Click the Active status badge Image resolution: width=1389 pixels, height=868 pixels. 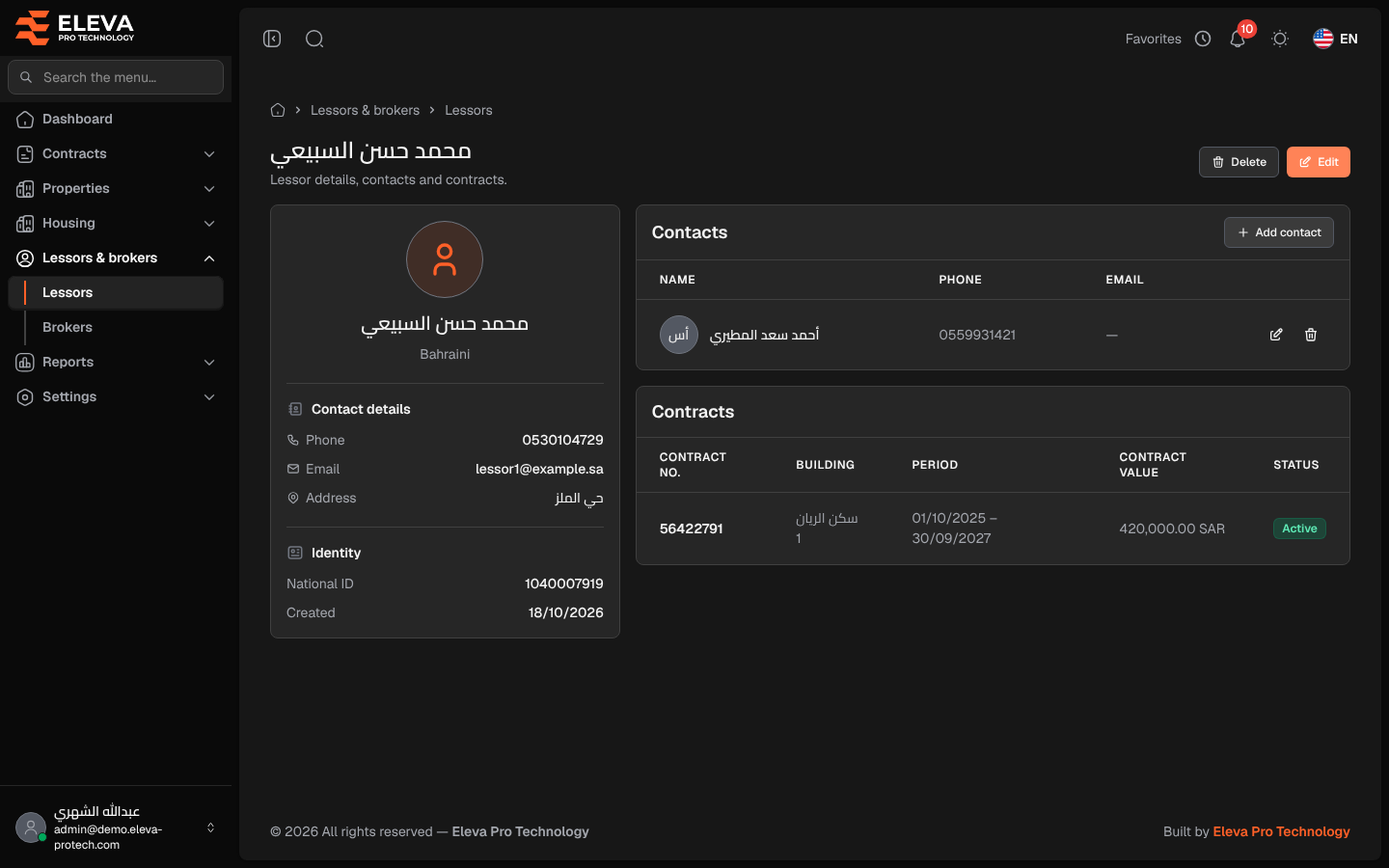(1299, 529)
